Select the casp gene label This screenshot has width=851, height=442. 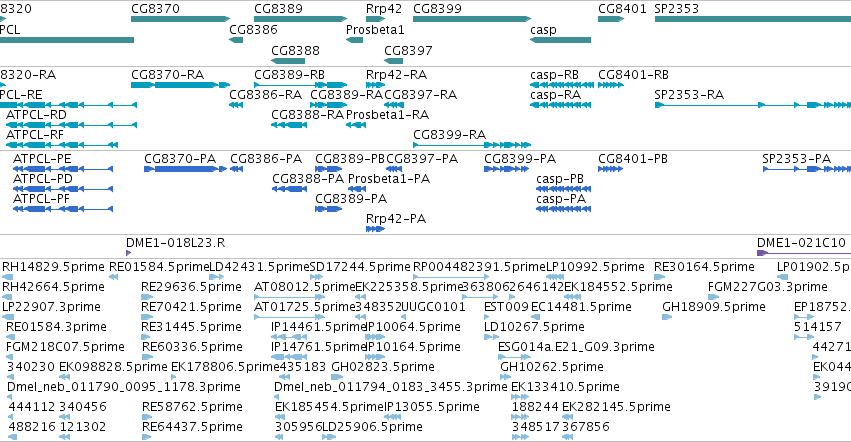(x=543, y=30)
